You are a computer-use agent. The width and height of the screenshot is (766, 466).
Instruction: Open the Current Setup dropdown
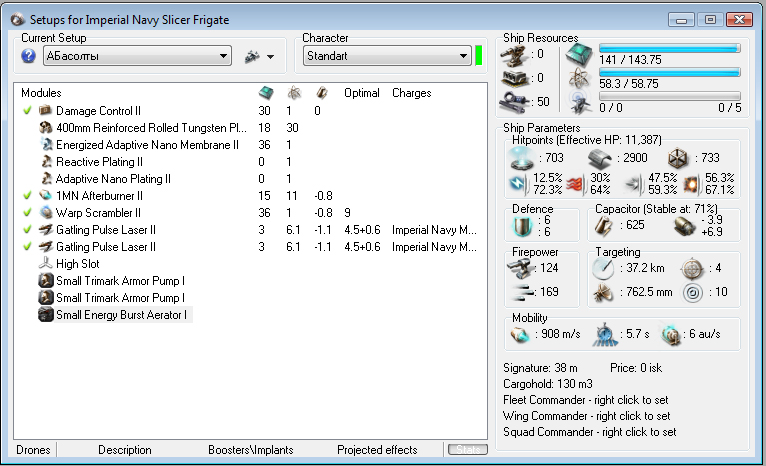tap(137, 56)
